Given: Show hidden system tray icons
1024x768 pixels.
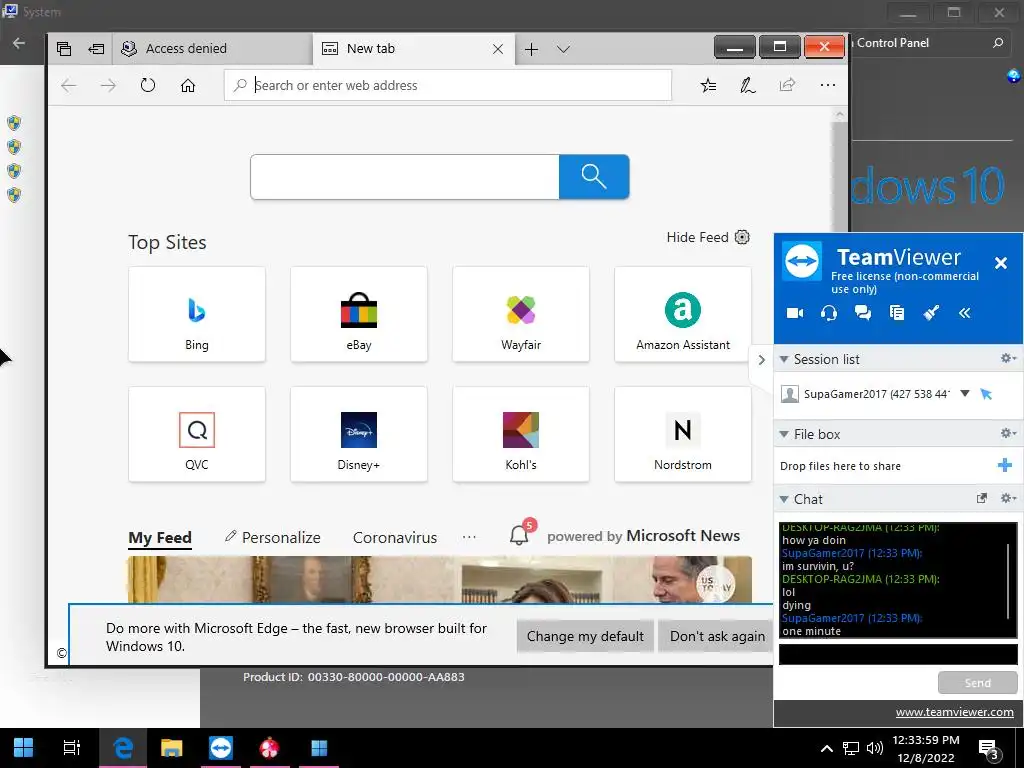Looking at the screenshot, I should 826,748.
